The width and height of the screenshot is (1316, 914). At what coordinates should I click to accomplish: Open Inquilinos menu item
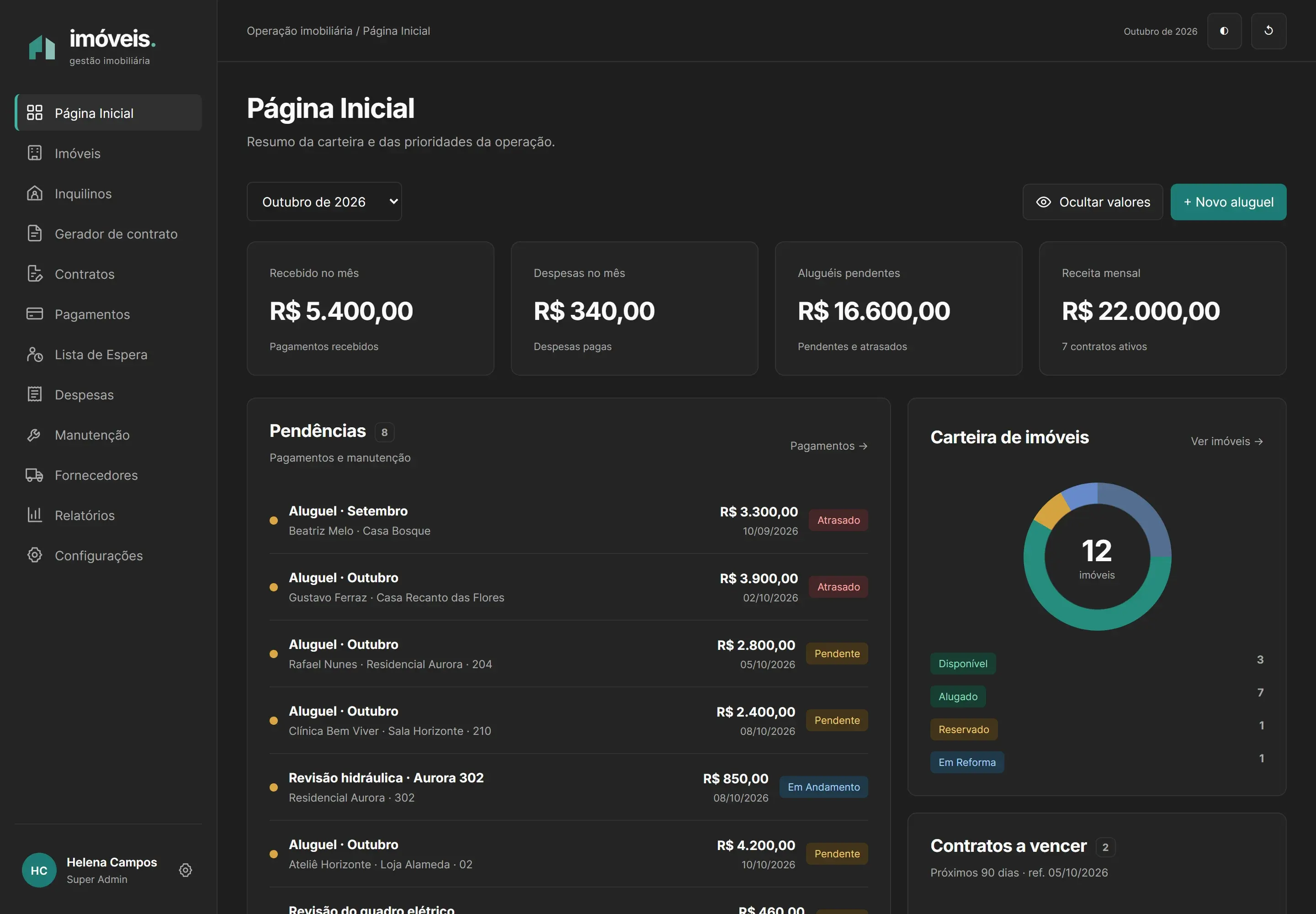[108, 193]
